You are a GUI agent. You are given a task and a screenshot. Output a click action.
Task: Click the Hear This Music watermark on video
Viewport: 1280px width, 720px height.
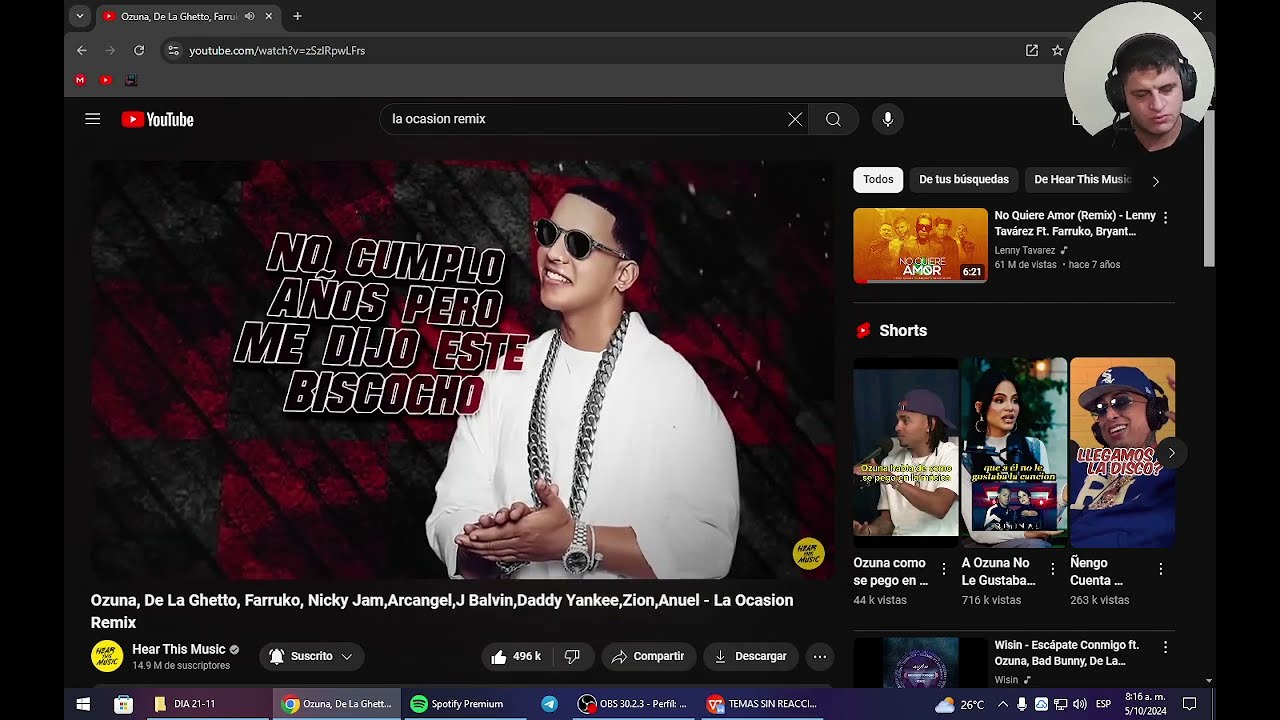point(808,553)
